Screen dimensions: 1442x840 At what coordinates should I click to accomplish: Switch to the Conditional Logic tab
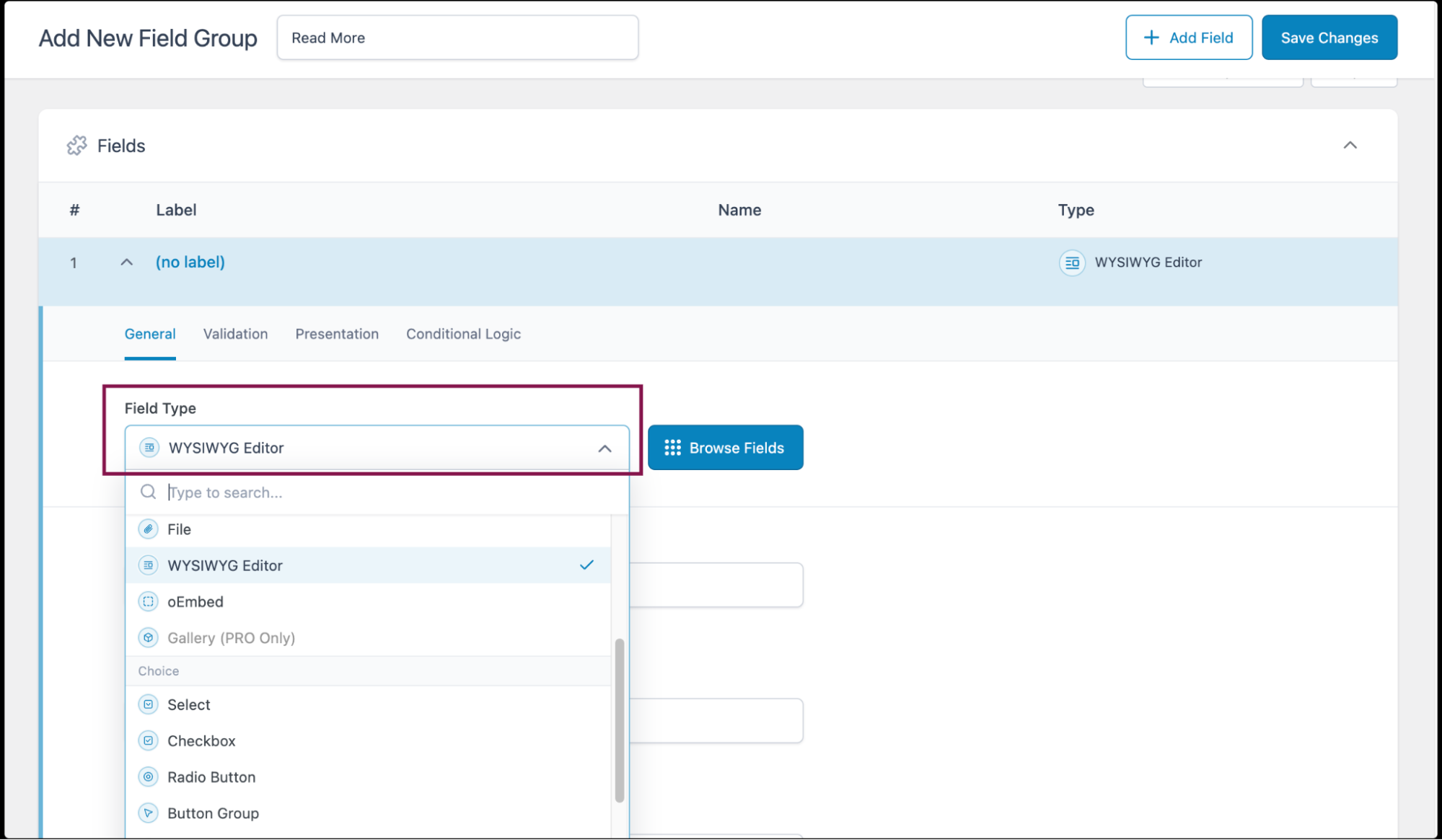[x=463, y=333]
